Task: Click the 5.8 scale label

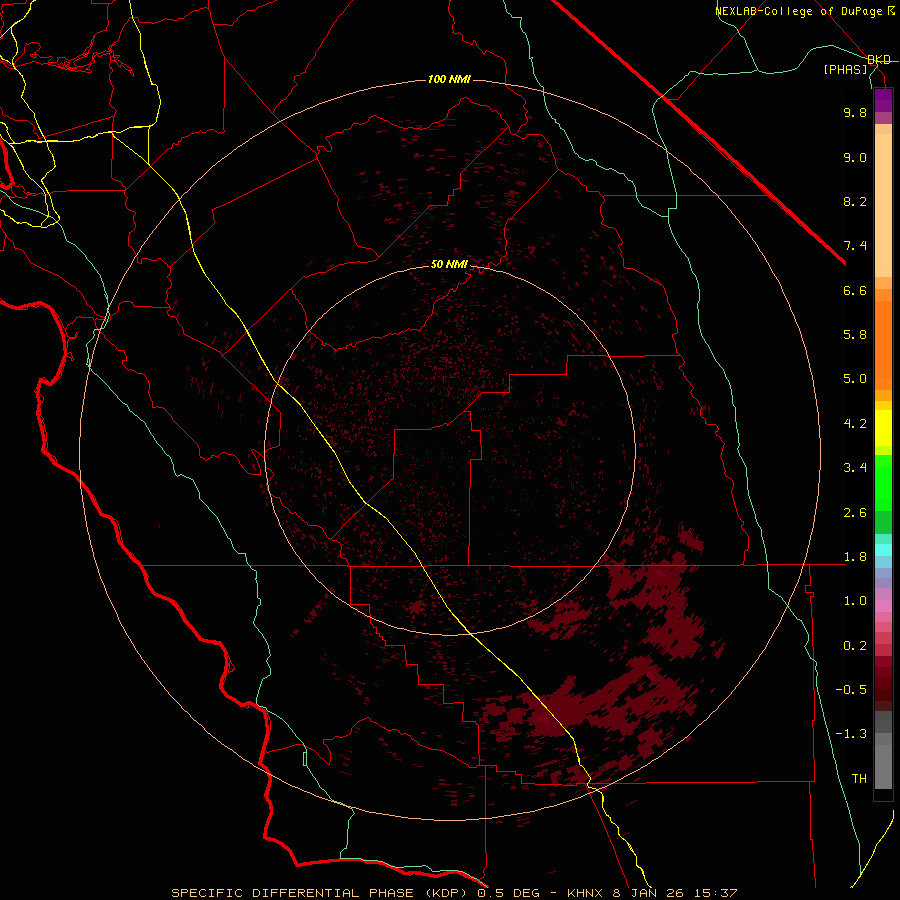Action: (855, 335)
